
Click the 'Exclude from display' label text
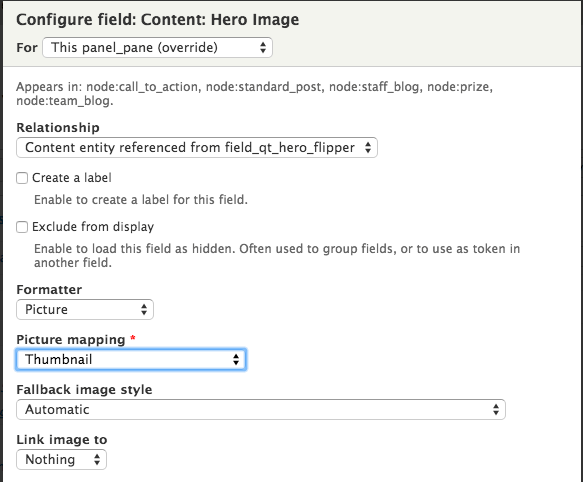coord(93,227)
